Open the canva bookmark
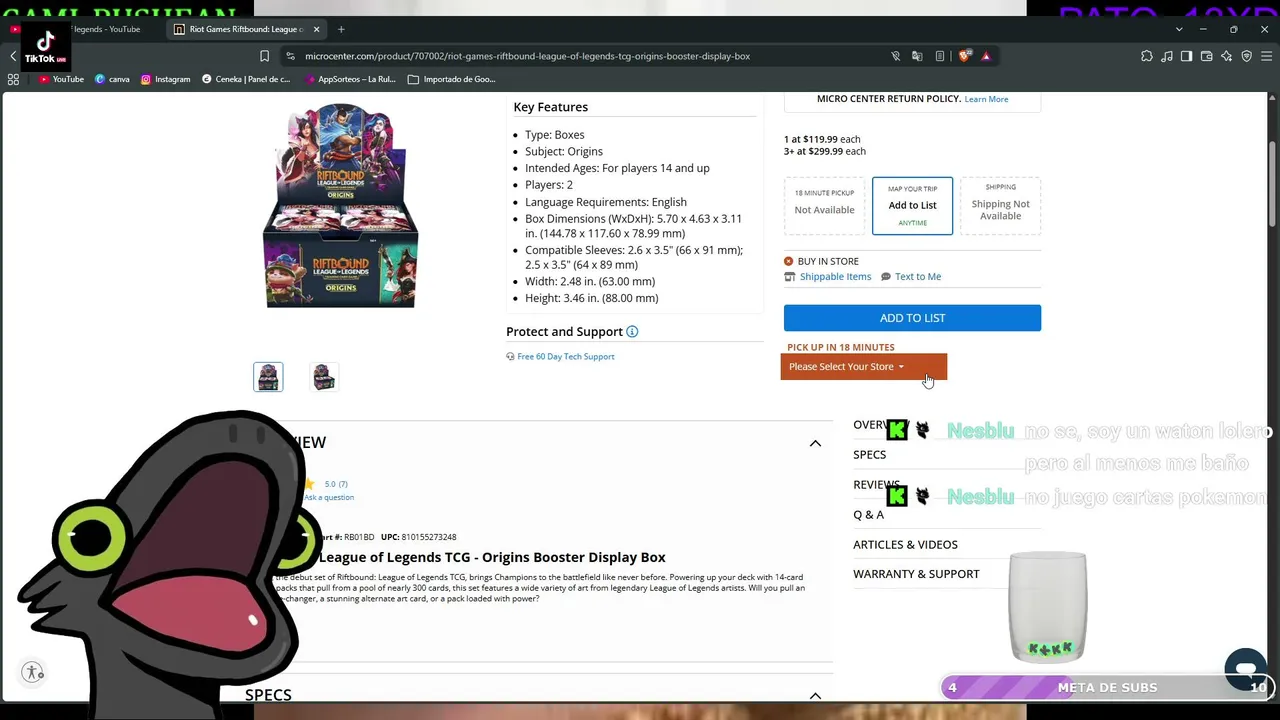1280x720 pixels. [x=112, y=79]
